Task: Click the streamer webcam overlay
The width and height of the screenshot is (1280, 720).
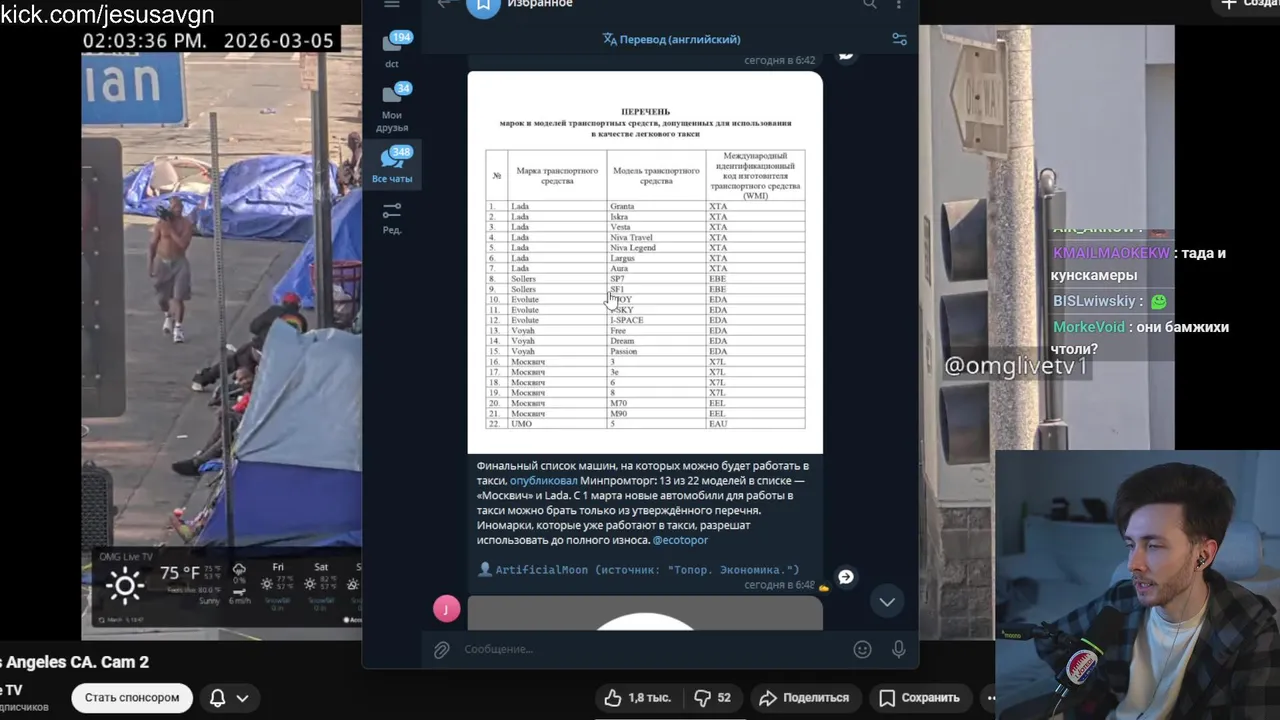Action: [1138, 585]
